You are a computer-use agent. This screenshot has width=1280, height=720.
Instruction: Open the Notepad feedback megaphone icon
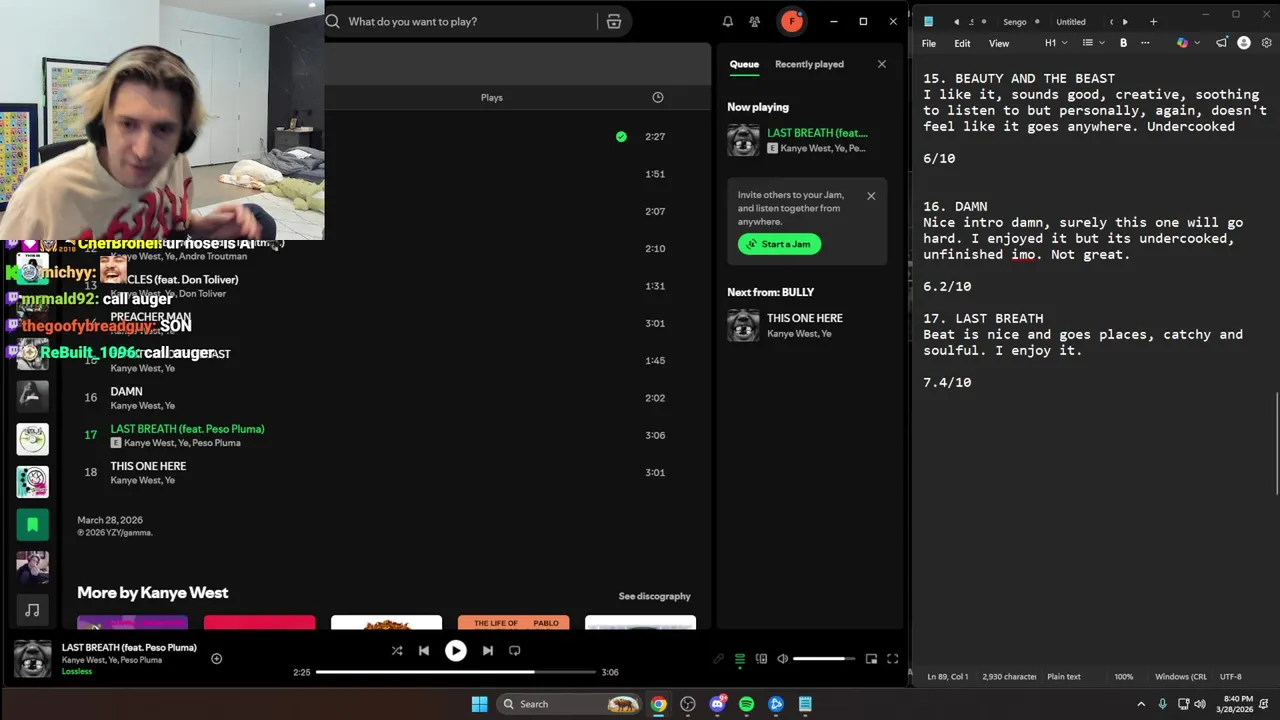1222,43
